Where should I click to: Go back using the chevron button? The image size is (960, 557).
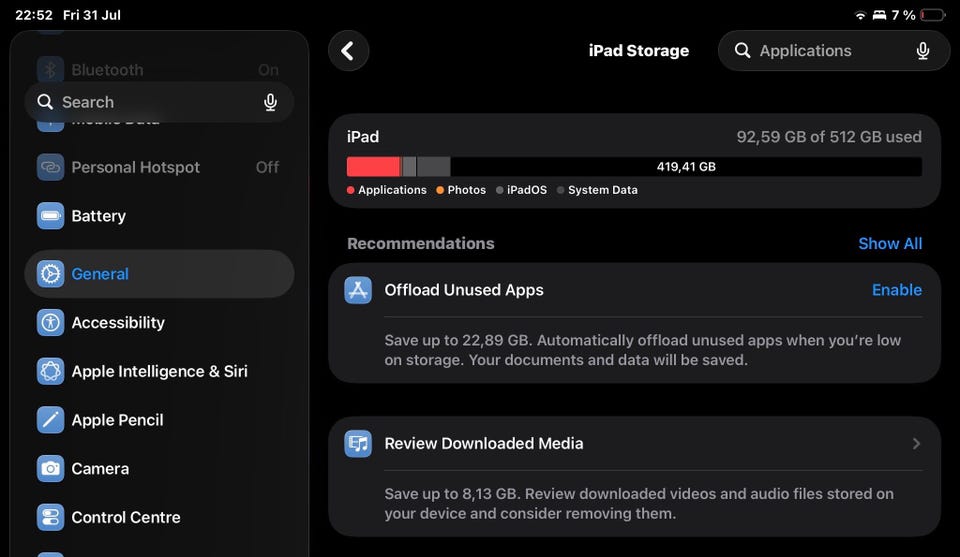[348, 51]
